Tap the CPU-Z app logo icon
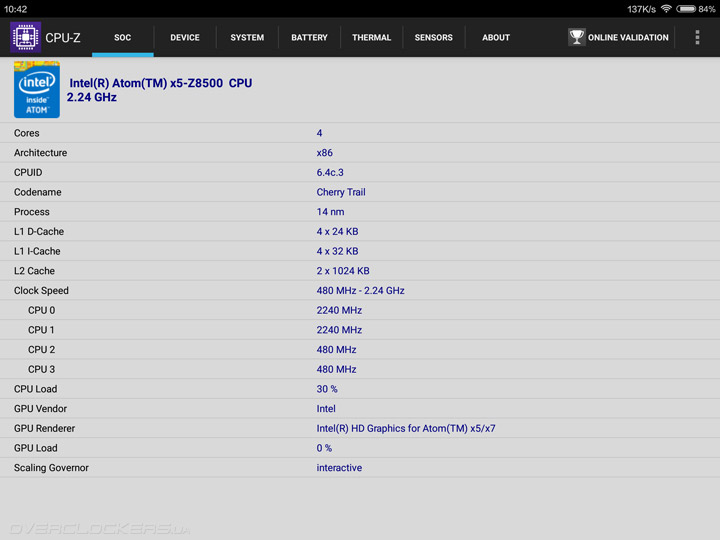Screen dimensions: 720x540 point(26,37)
